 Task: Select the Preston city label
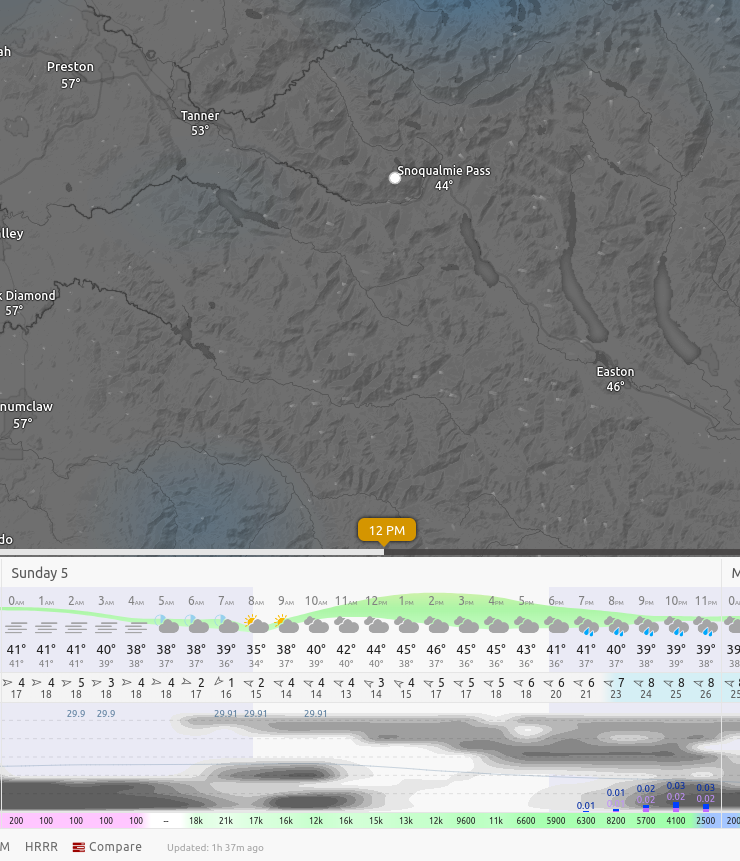coord(70,67)
